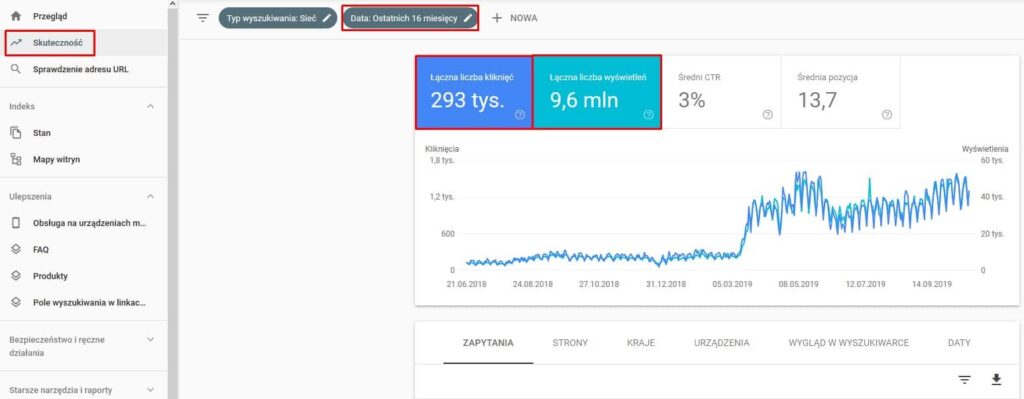The width and height of the screenshot is (1024, 399).
Task: Switch to the URZĄDZENIA tab
Action: click(x=722, y=343)
